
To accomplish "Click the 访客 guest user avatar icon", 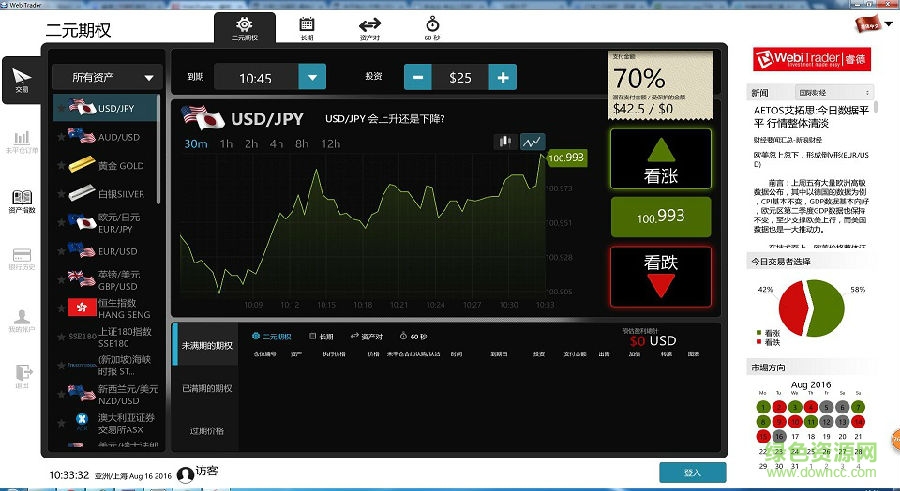I will click(x=185, y=474).
